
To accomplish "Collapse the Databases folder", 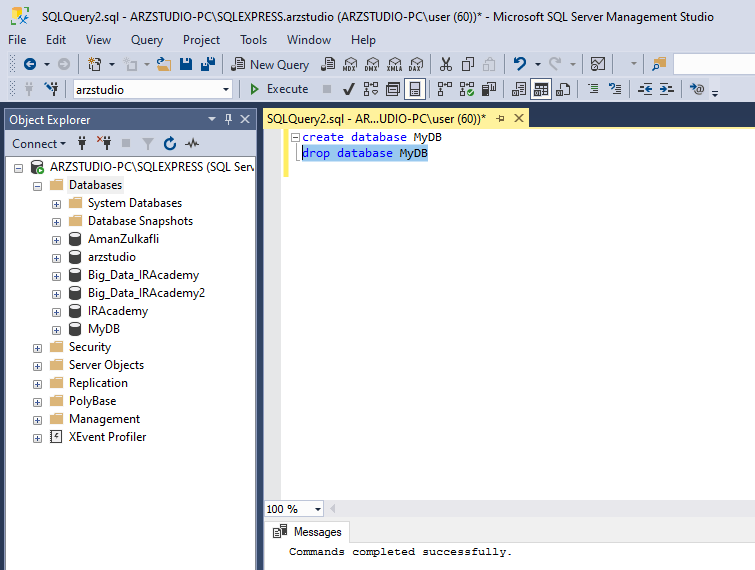I will [x=37, y=186].
